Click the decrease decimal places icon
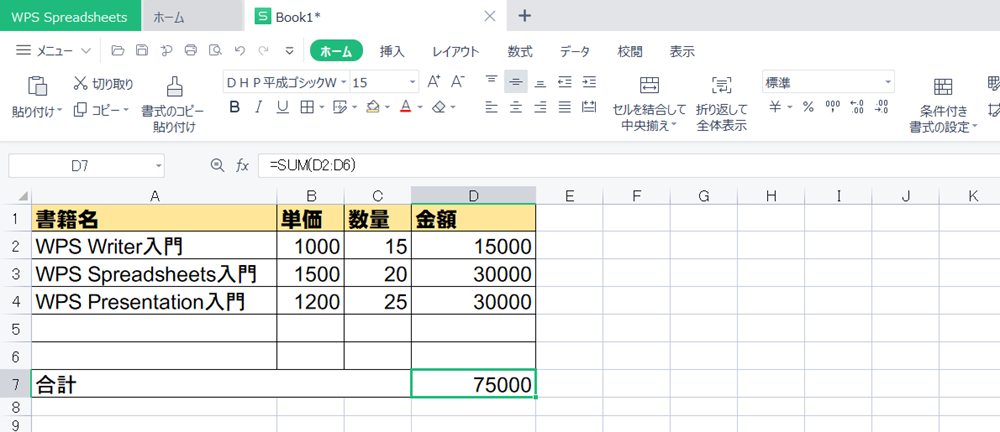 [882, 107]
